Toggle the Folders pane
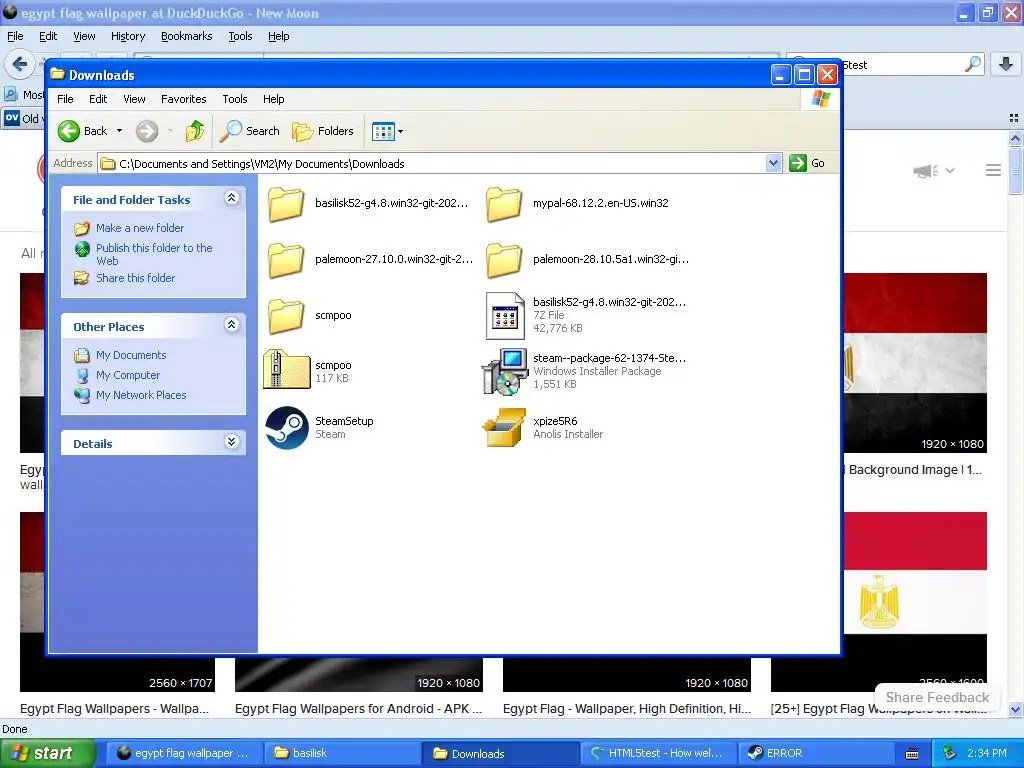Screen dimensions: 1024x768 pos(323,131)
